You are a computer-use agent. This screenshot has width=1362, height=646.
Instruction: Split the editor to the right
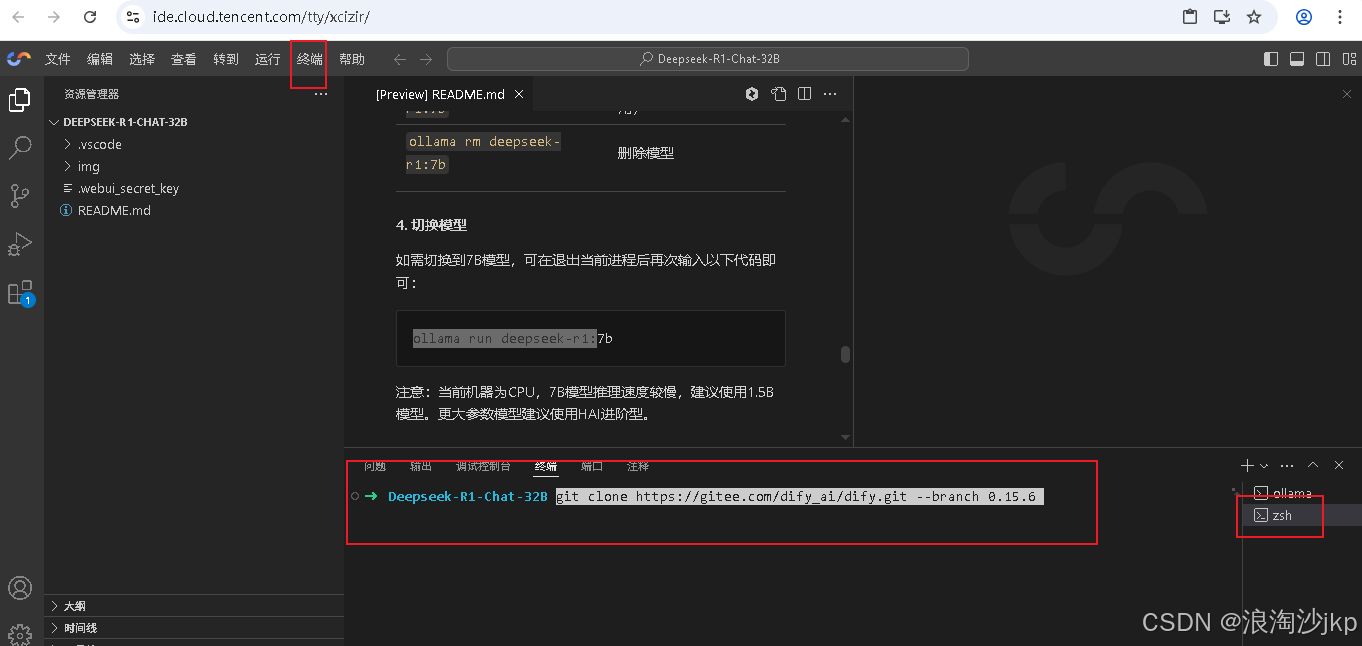click(x=804, y=94)
